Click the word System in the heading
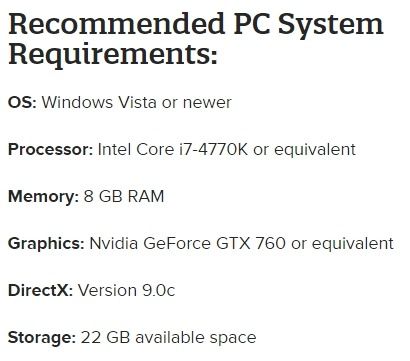Image resolution: width=410 pixels, height=361 pixels. coord(330,25)
